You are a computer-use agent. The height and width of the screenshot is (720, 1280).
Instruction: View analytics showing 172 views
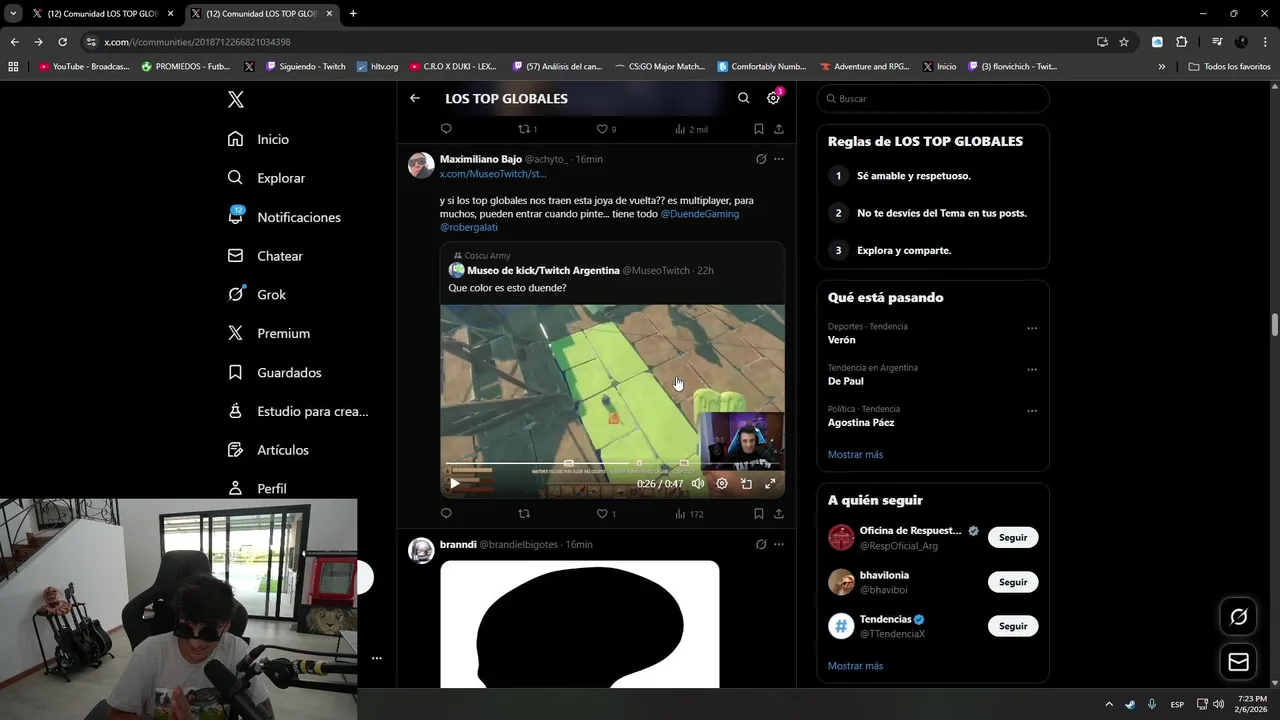[689, 514]
